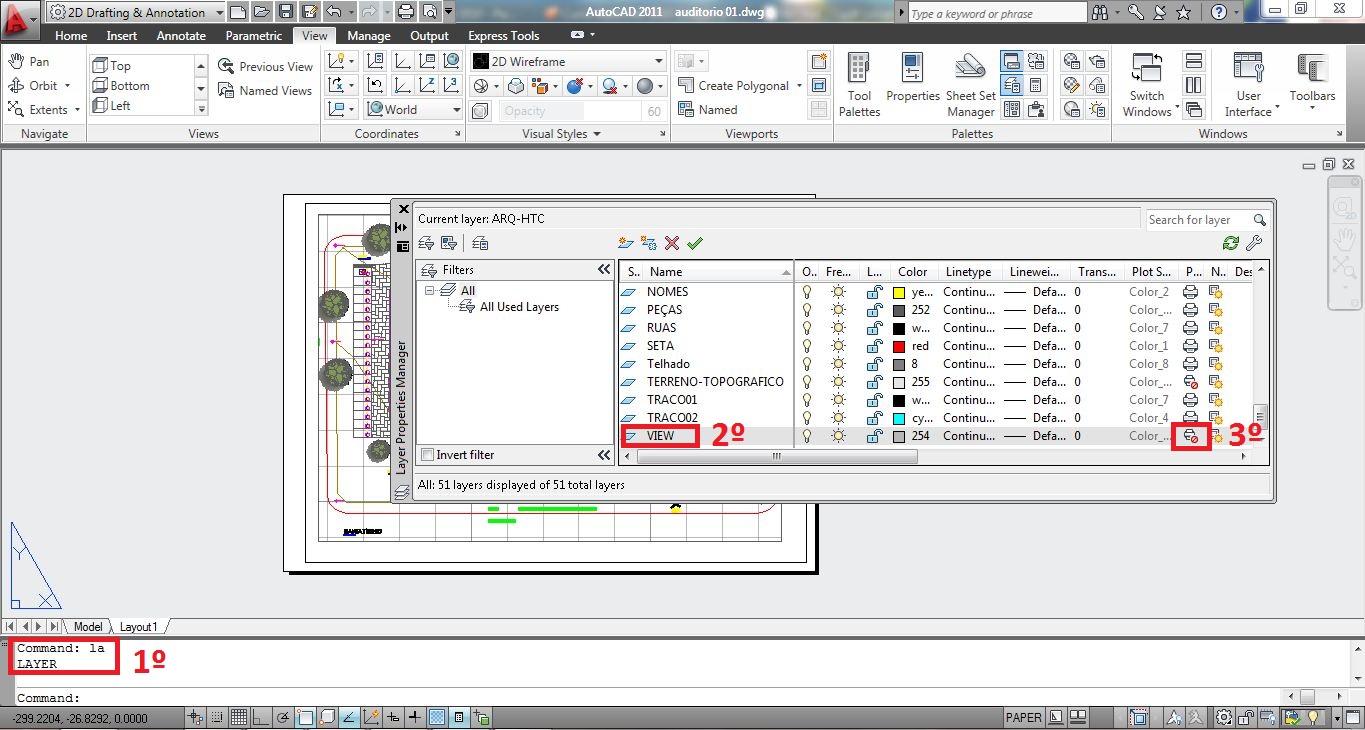1365x730 pixels.
Task: Switch to the Insert ribbon tab
Action: pyautogui.click(x=122, y=36)
